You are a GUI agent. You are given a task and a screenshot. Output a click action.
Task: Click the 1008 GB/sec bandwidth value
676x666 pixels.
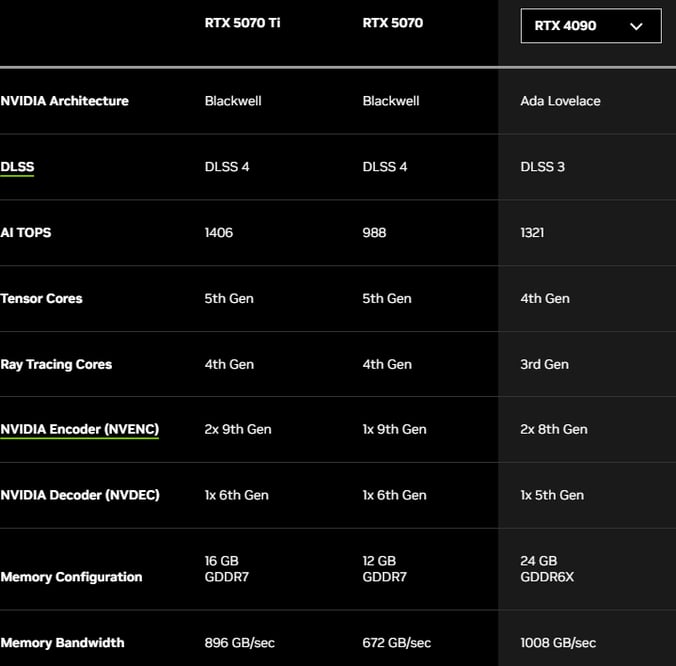(558, 643)
